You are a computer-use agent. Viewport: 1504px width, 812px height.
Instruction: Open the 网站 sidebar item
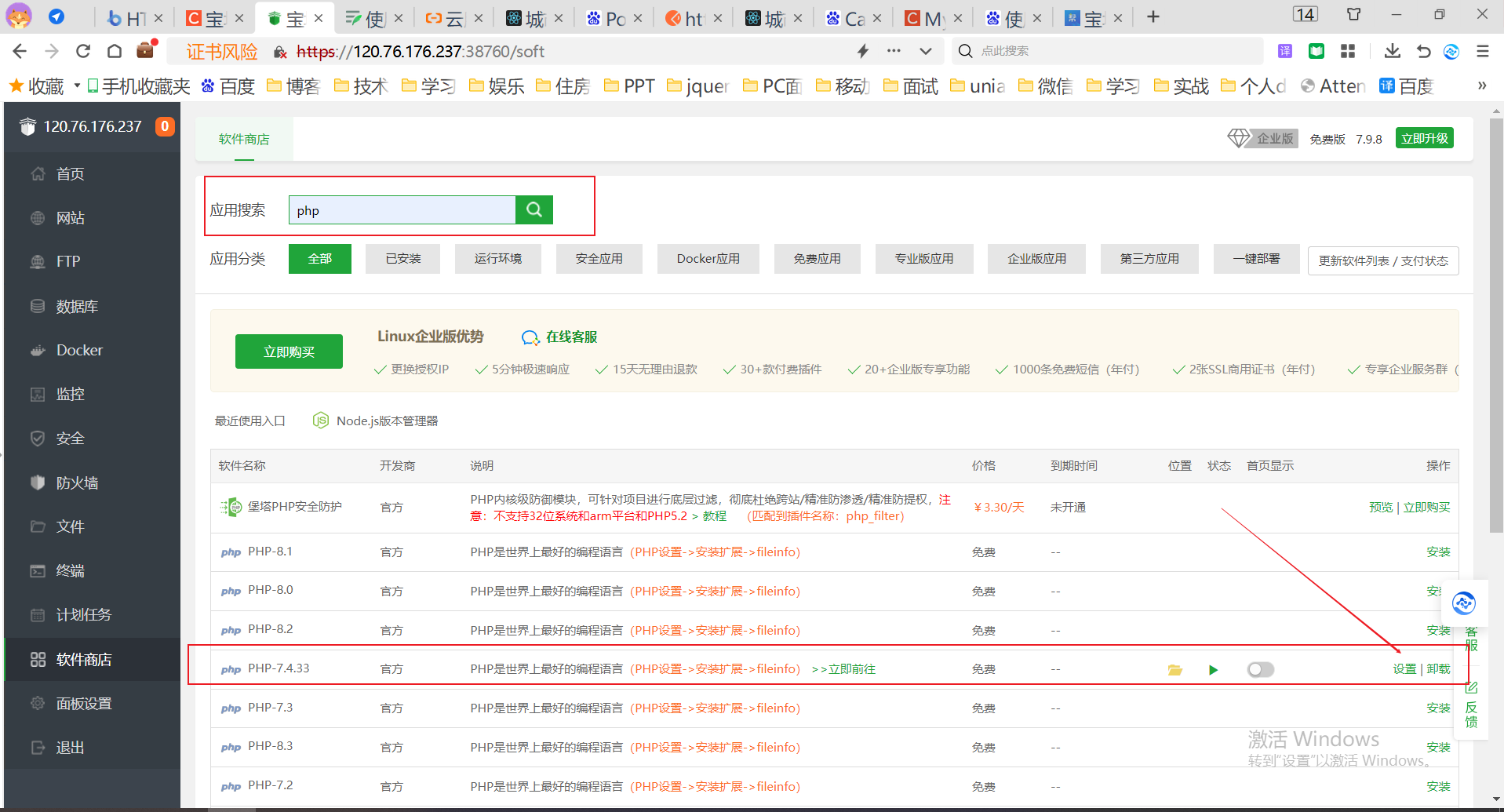pyautogui.click(x=93, y=217)
